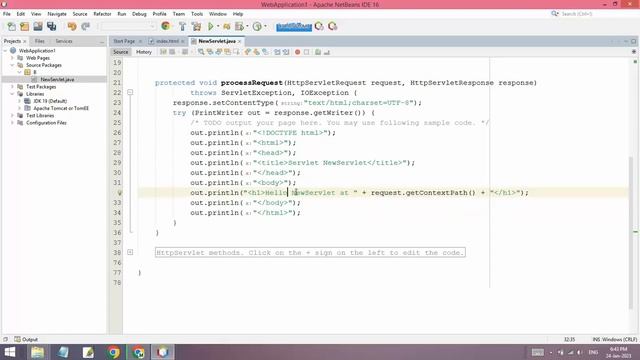Image resolution: width=640 pixels, height=360 pixels.
Task: Click the Clean and Build Project icon
Action: pos(196,27)
